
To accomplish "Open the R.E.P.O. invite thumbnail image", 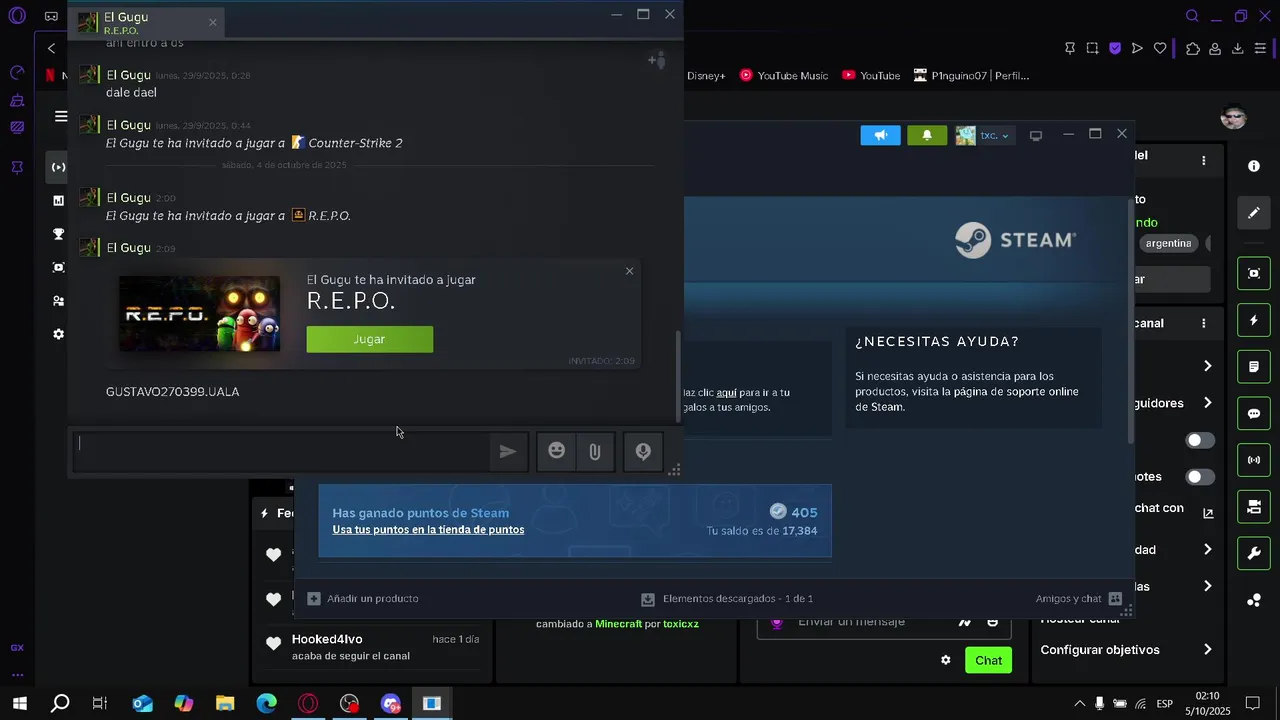I will (200, 314).
